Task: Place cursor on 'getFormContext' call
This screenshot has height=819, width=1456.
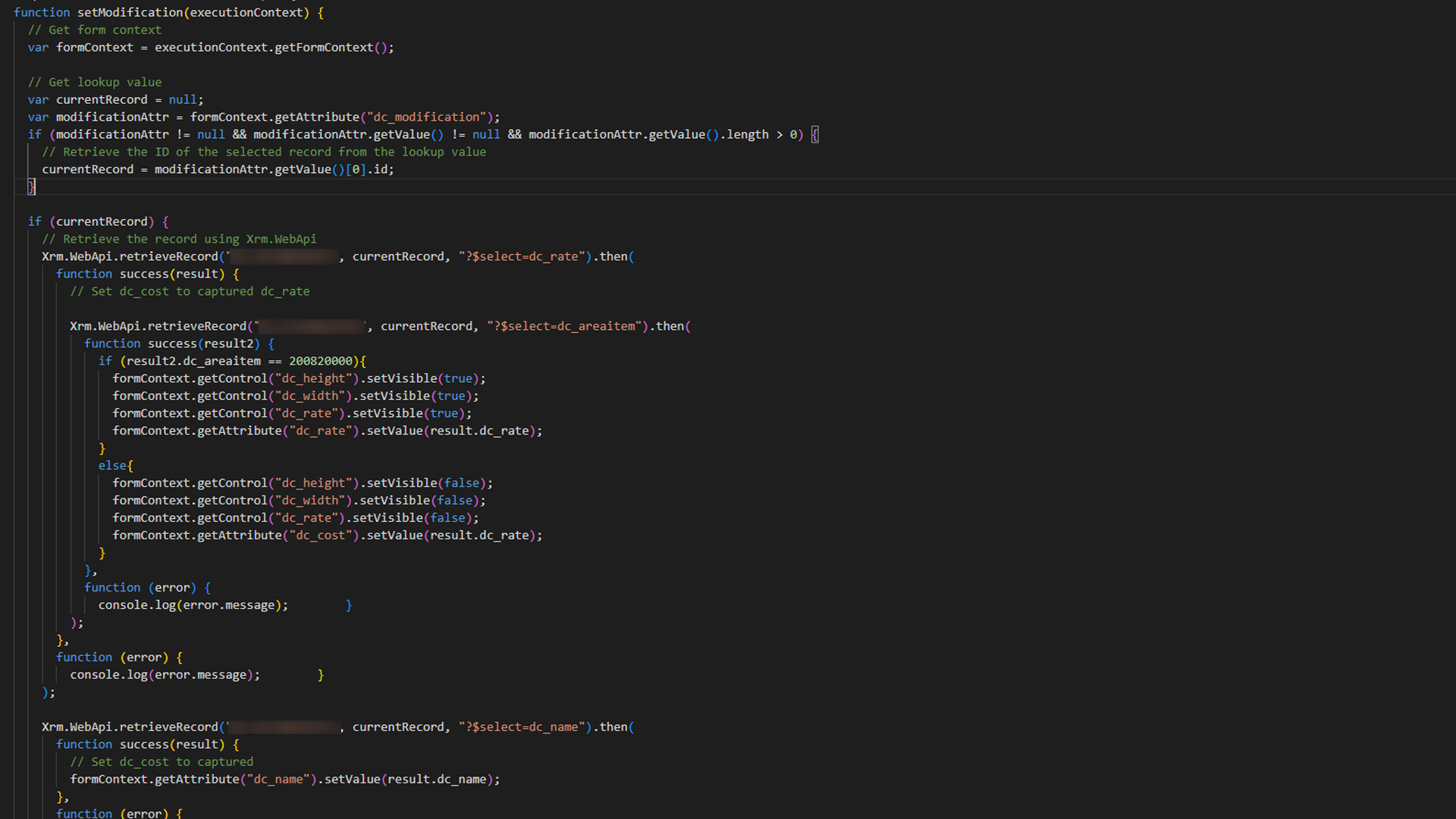Action: pyautogui.click(x=324, y=47)
